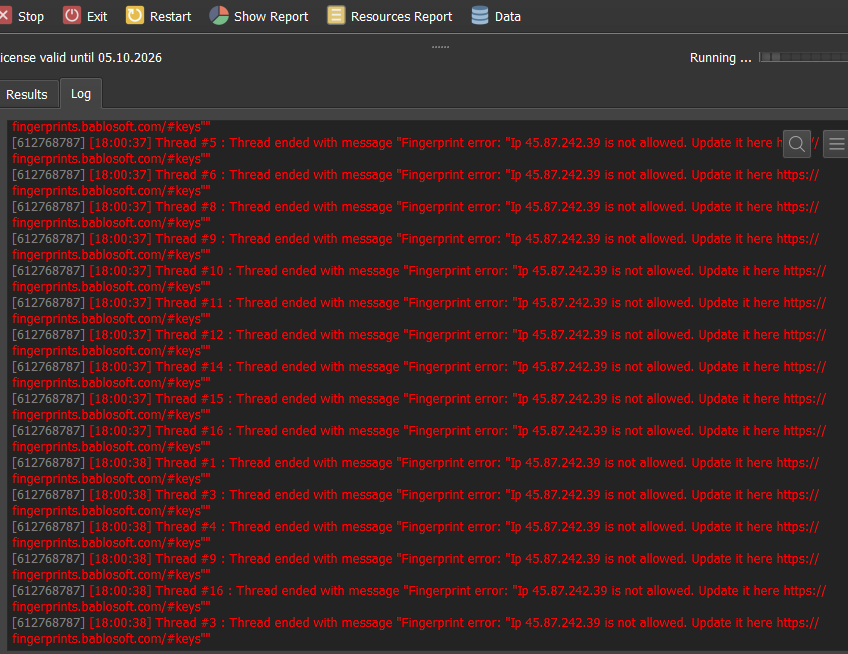Image resolution: width=848 pixels, height=654 pixels.
Task: Open the log hamburger menu
Action: click(x=836, y=144)
